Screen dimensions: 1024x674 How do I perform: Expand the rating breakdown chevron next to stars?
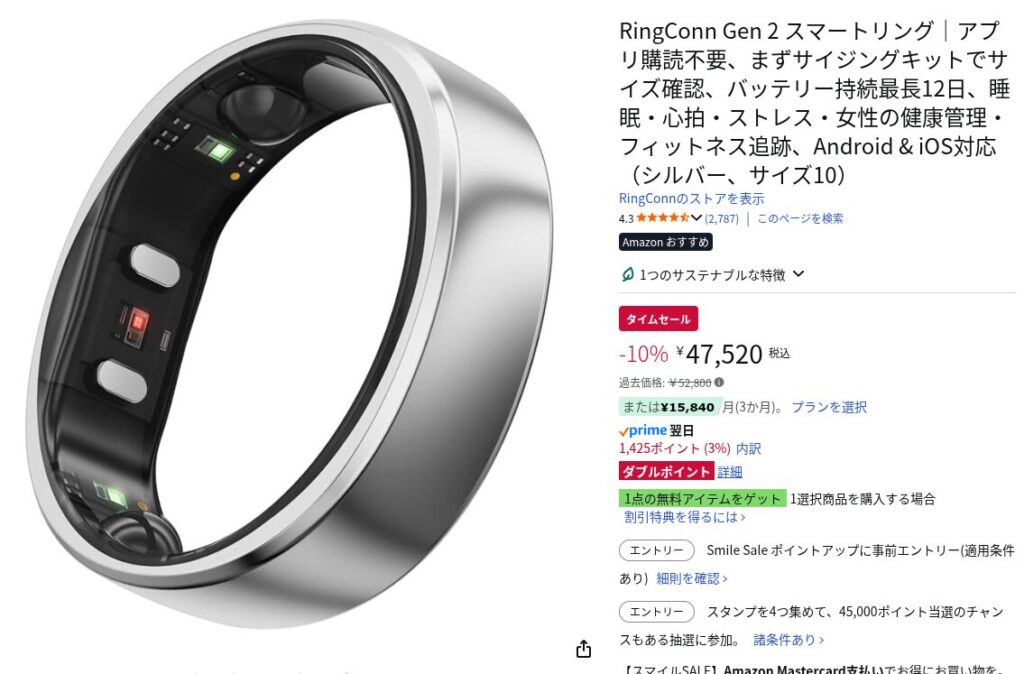pos(696,217)
